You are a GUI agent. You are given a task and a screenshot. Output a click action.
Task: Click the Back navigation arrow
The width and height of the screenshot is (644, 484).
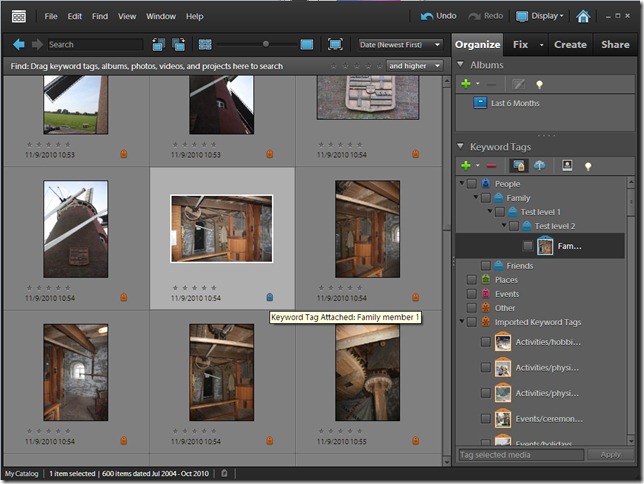tap(18, 44)
